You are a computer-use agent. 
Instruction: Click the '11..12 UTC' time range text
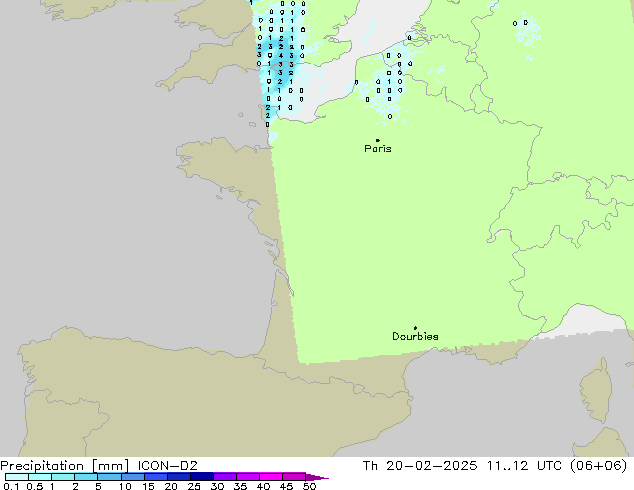pyautogui.click(x=524, y=466)
